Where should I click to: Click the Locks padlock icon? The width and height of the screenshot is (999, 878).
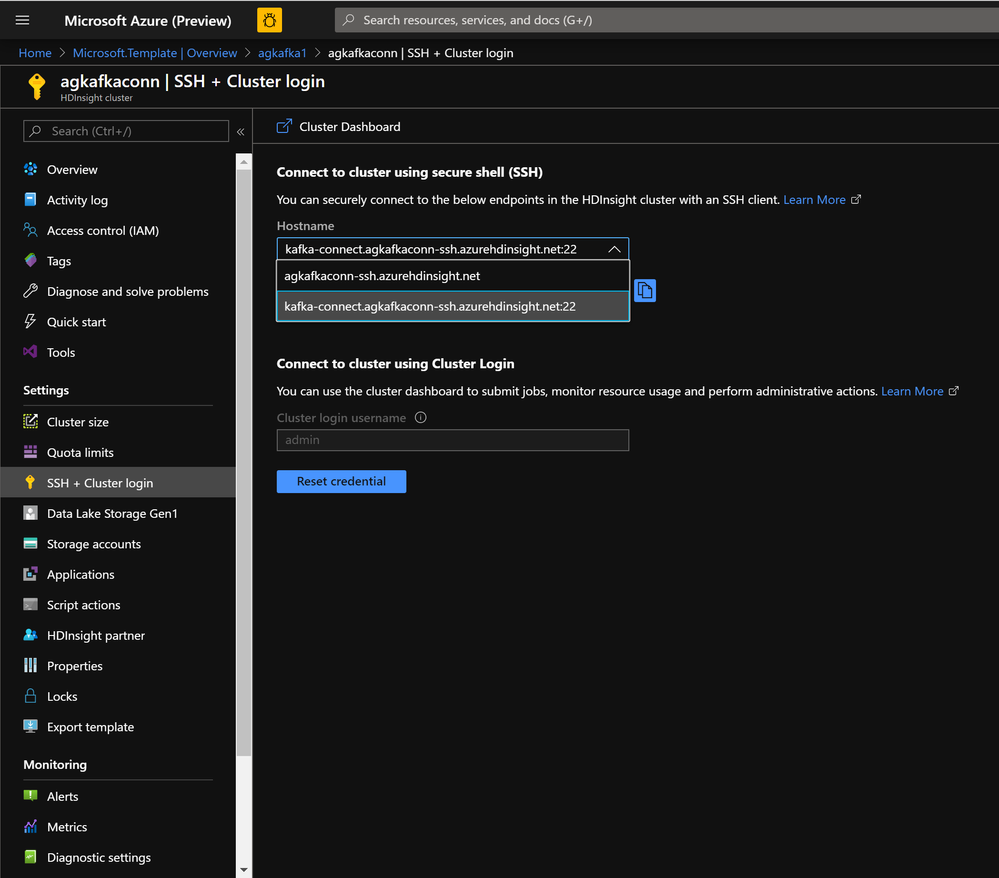pos(30,696)
